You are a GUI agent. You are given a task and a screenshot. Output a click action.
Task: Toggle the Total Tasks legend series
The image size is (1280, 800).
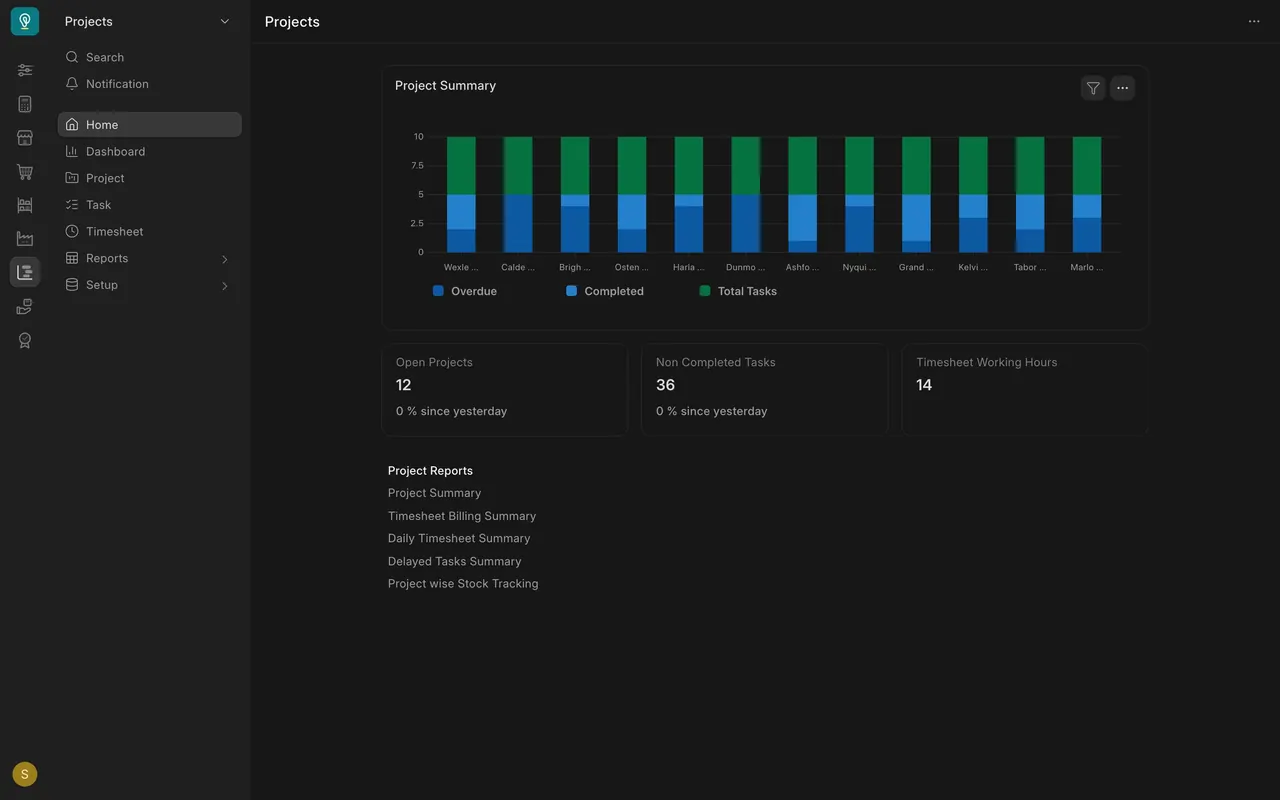point(738,291)
